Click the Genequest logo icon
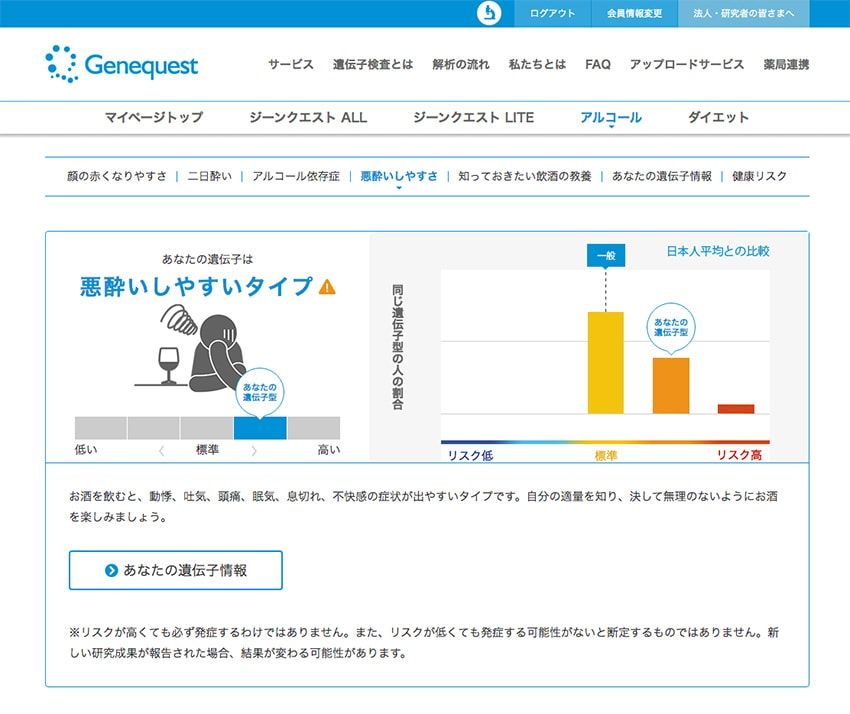850x714 pixels. (64, 63)
